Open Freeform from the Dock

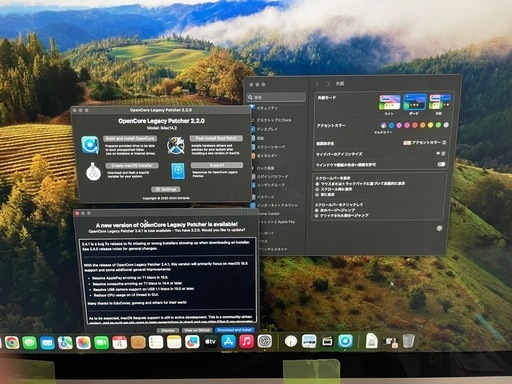point(192,342)
